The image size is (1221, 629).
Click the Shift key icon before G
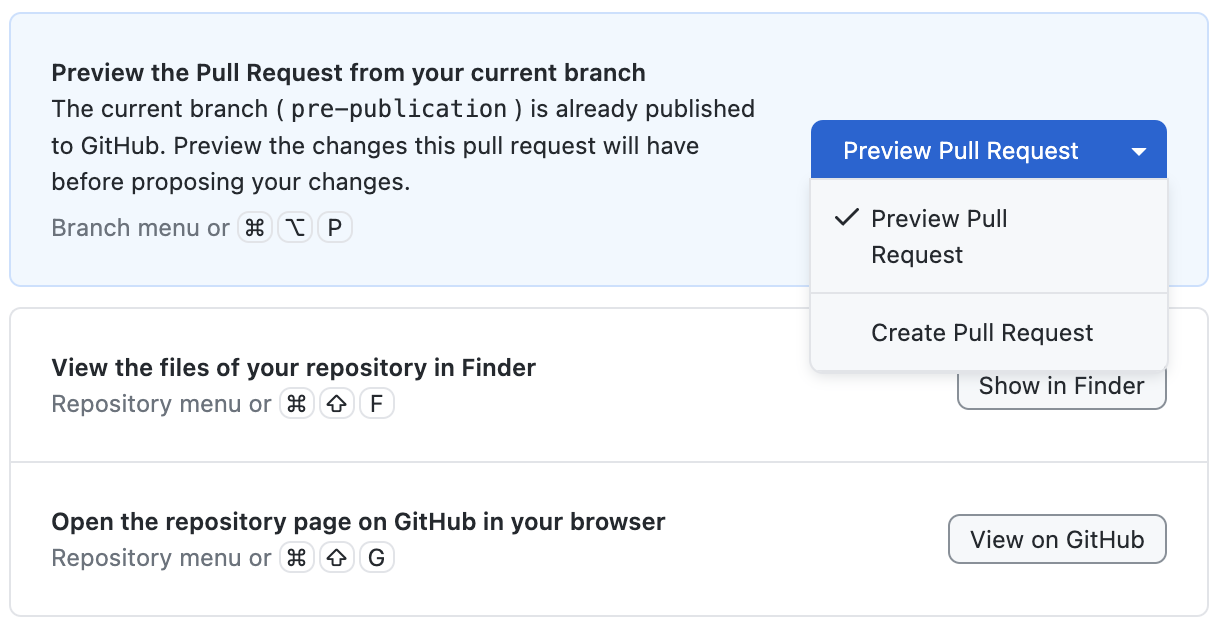coord(337,558)
